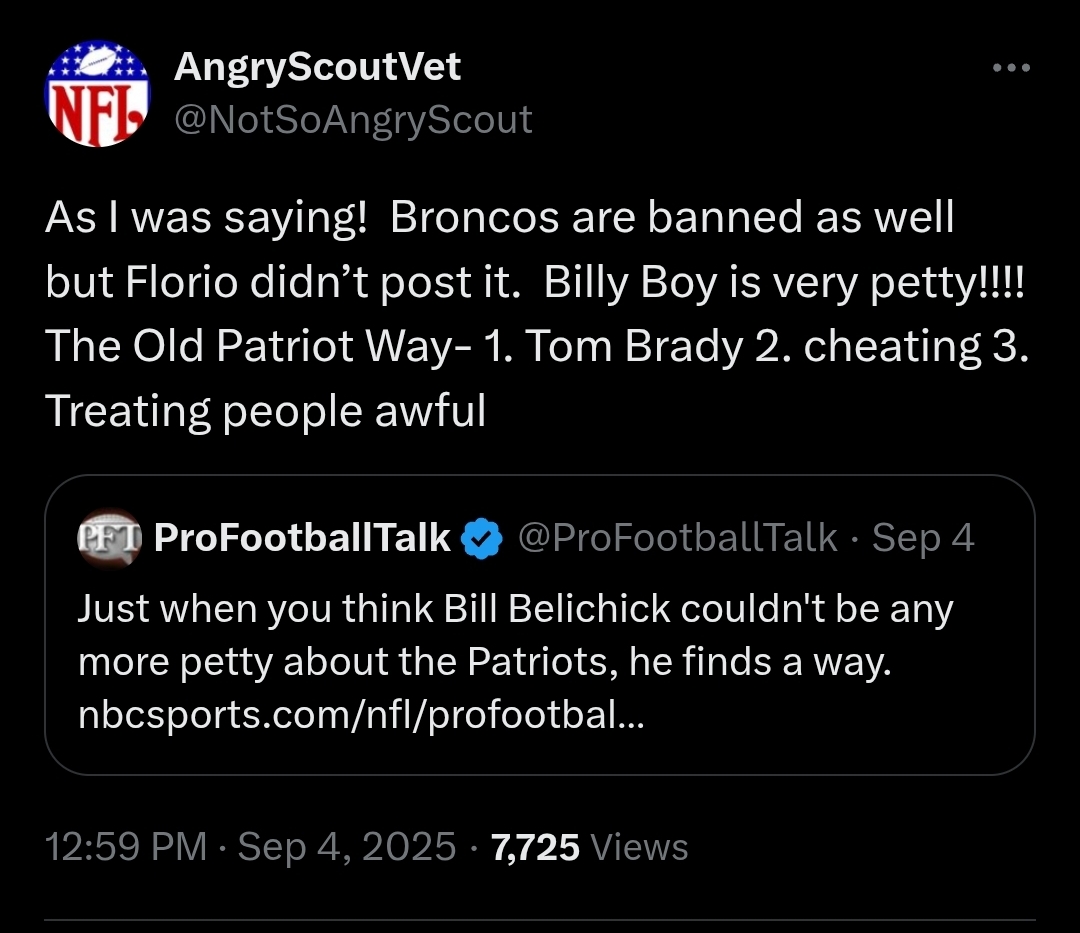The height and width of the screenshot is (933, 1080).
Task: Open the three-dot more options menu
Action: [x=1011, y=69]
